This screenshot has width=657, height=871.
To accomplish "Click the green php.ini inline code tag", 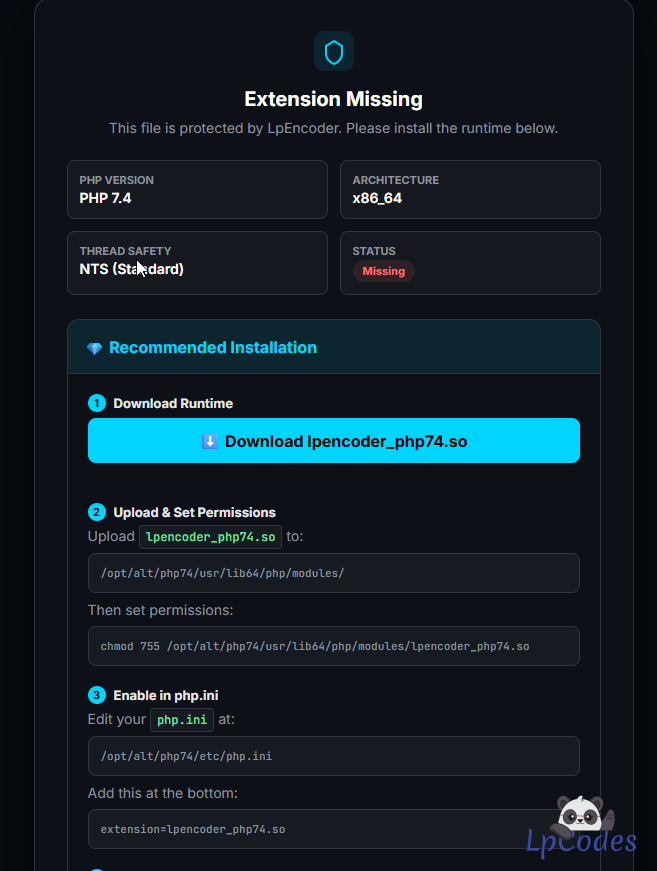I will tap(182, 719).
